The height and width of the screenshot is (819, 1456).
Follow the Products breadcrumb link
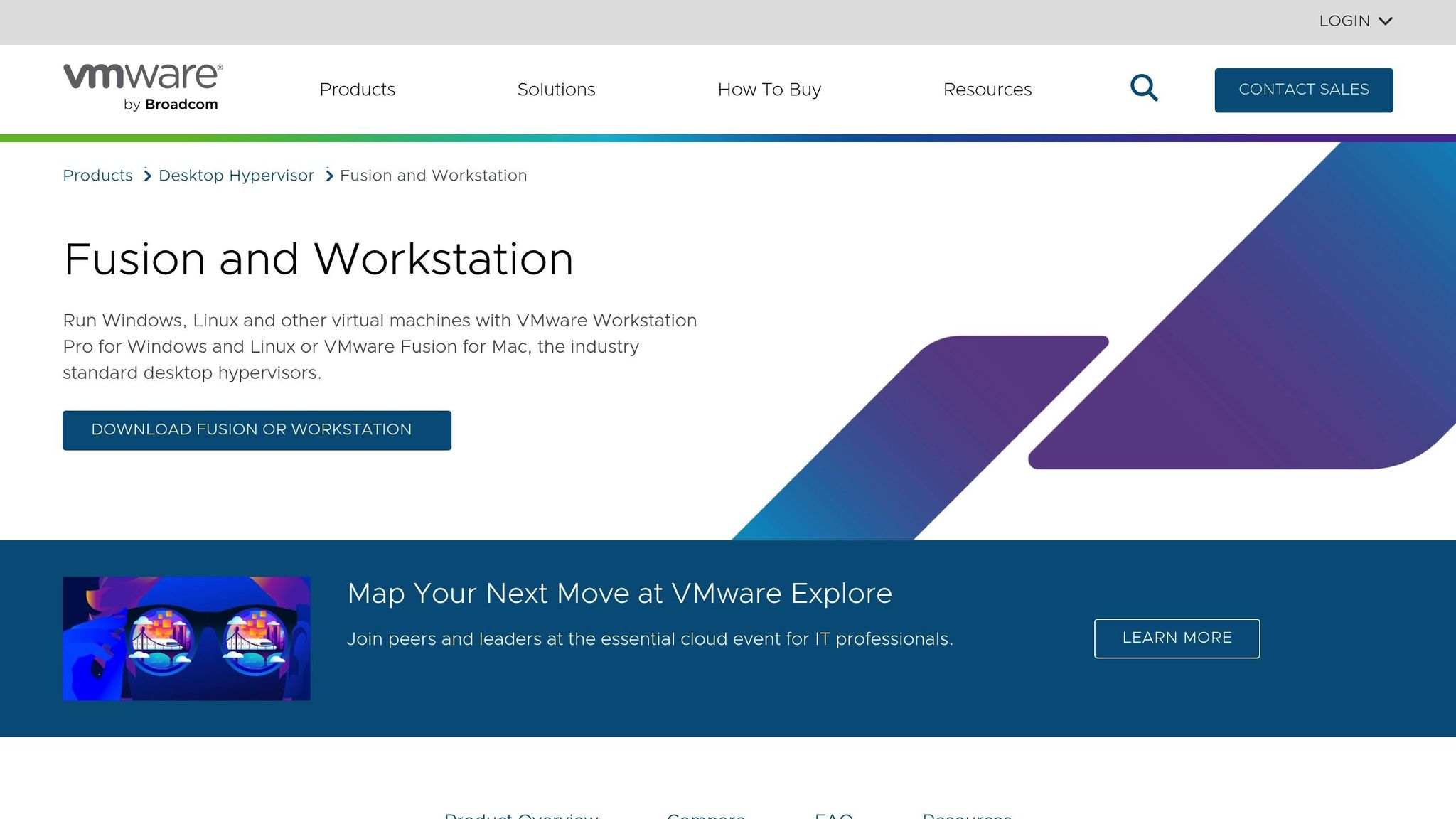point(97,175)
